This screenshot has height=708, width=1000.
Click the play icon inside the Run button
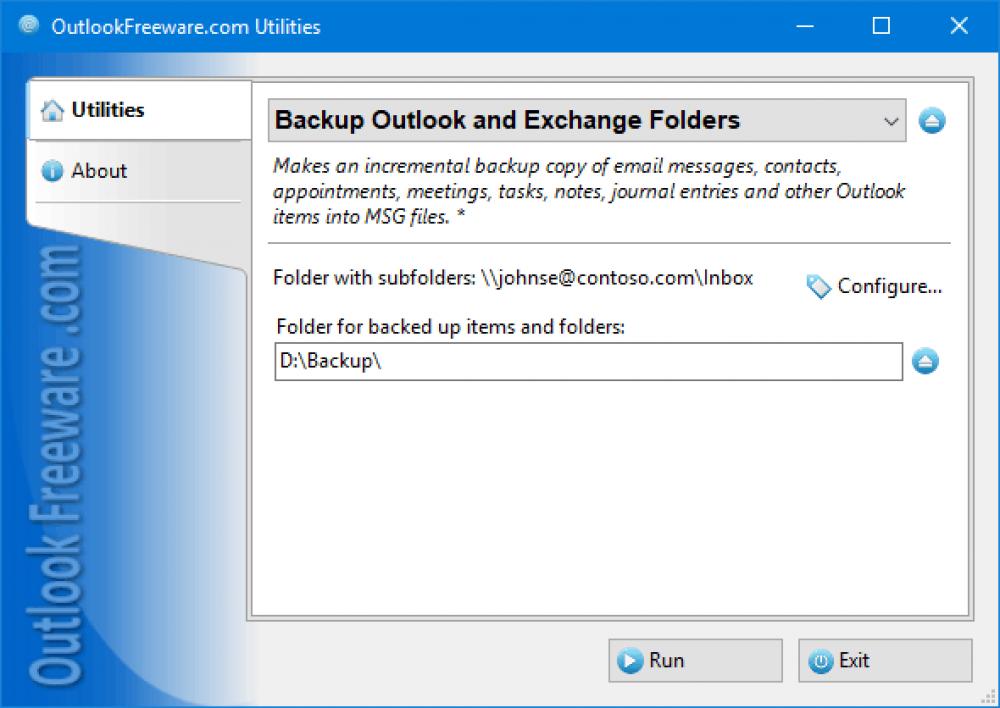(x=630, y=660)
